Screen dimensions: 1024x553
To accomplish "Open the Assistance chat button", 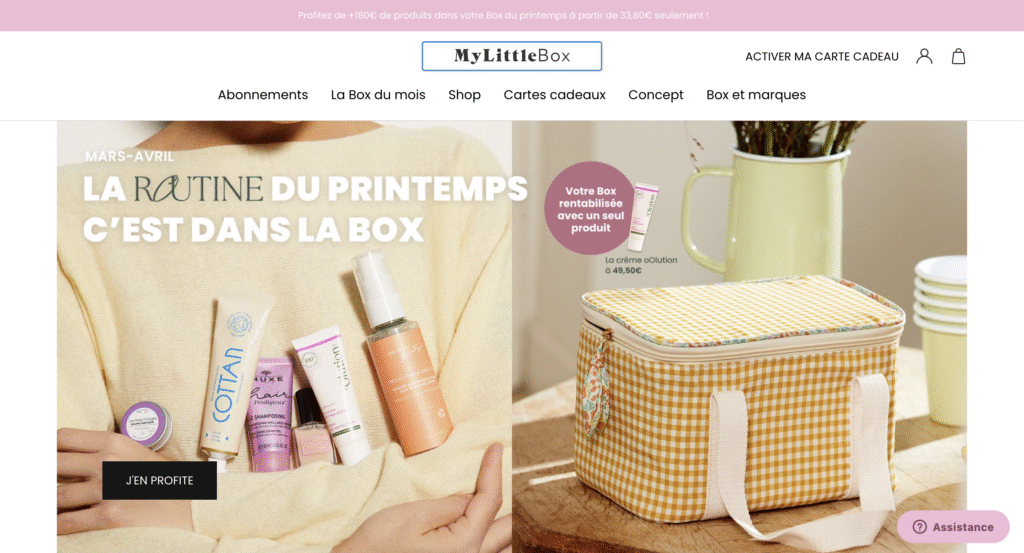I will click(x=953, y=527).
